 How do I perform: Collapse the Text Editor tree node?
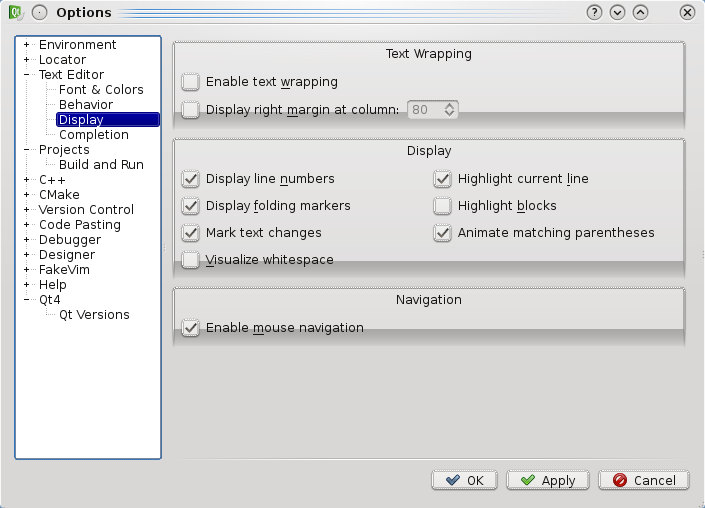[27, 75]
